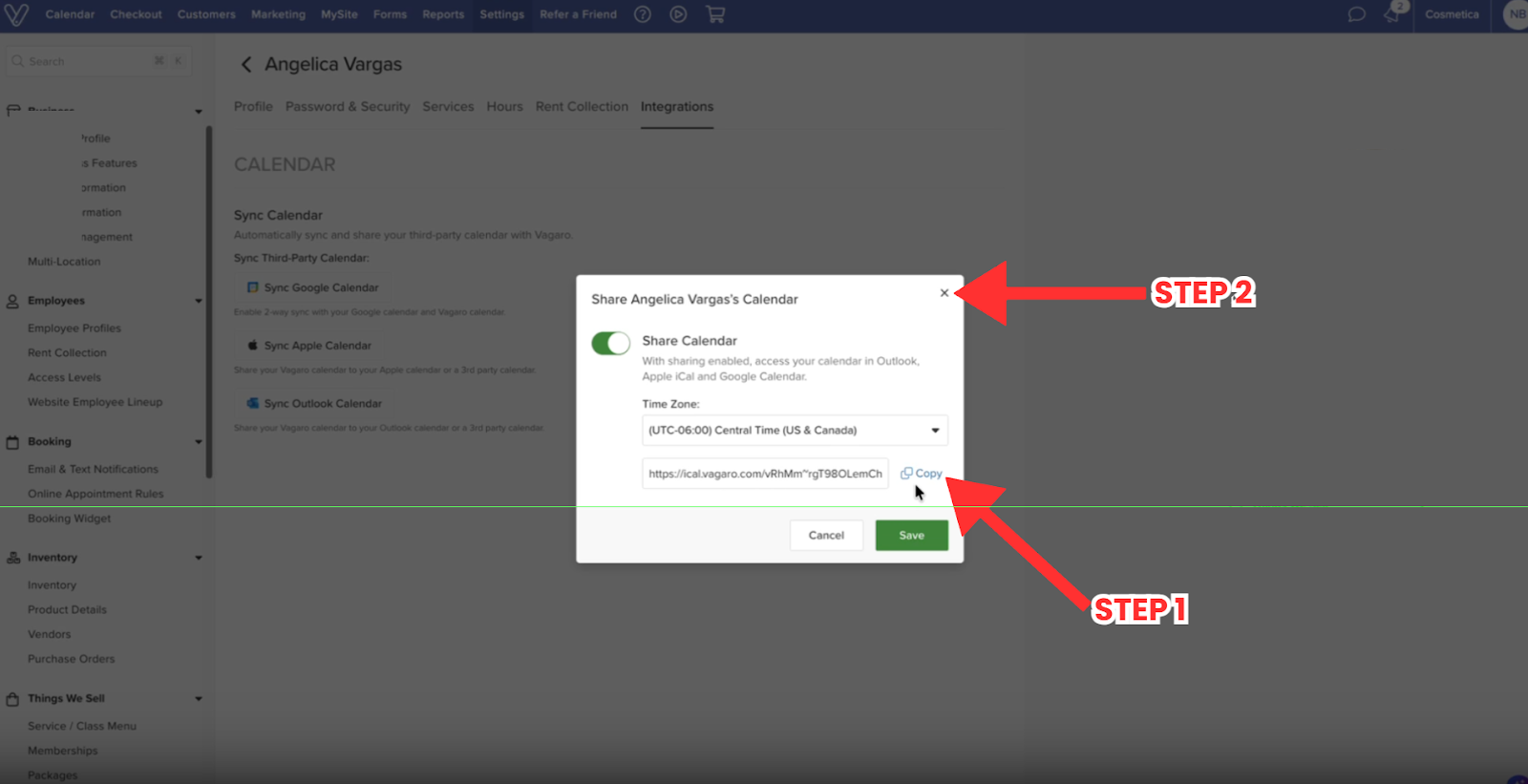The image size is (1528, 784).
Task: Click the Cosmetica business name
Action: (x=1452, y=14)
